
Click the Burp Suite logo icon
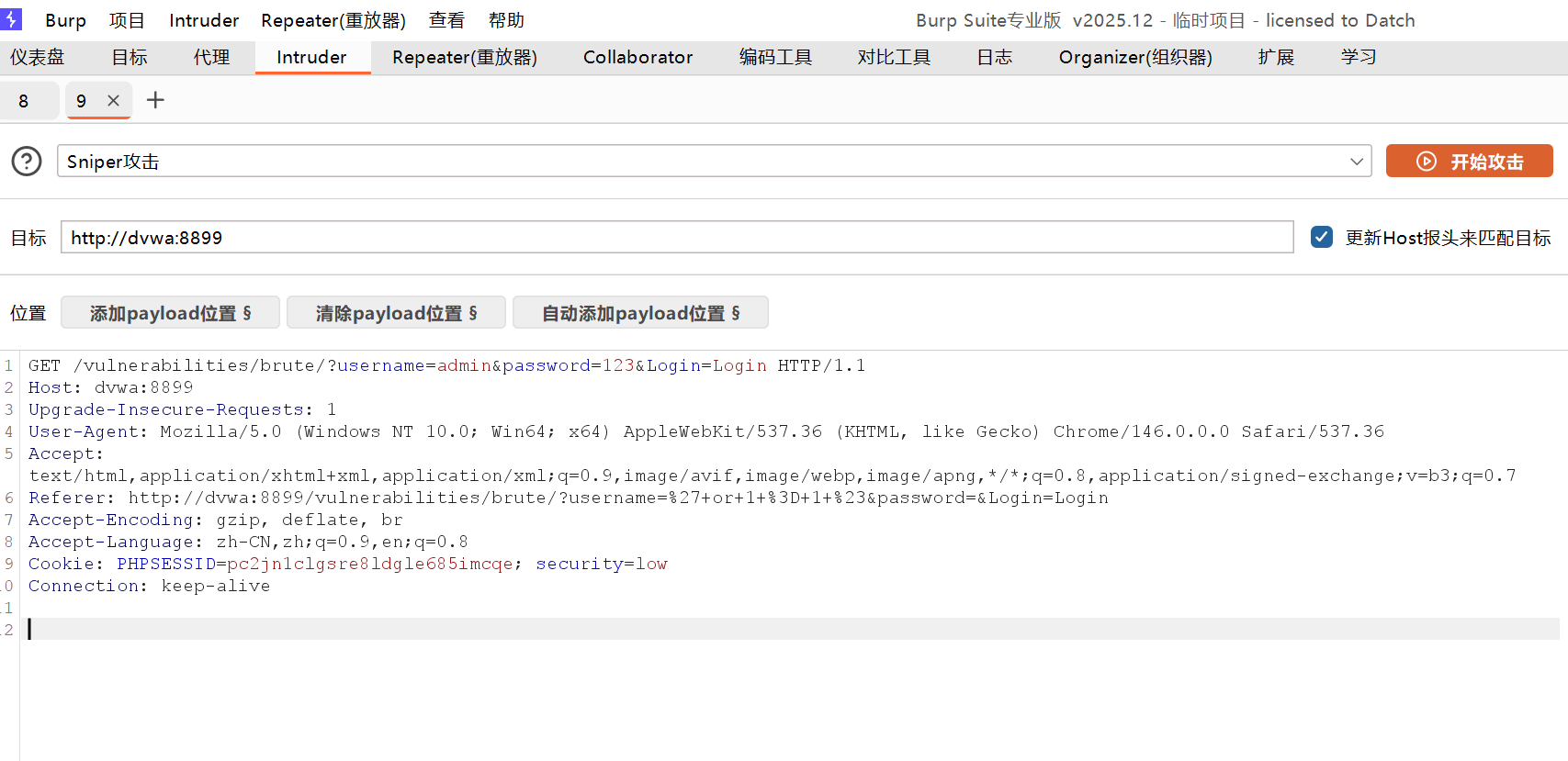(x=11, y=19)
